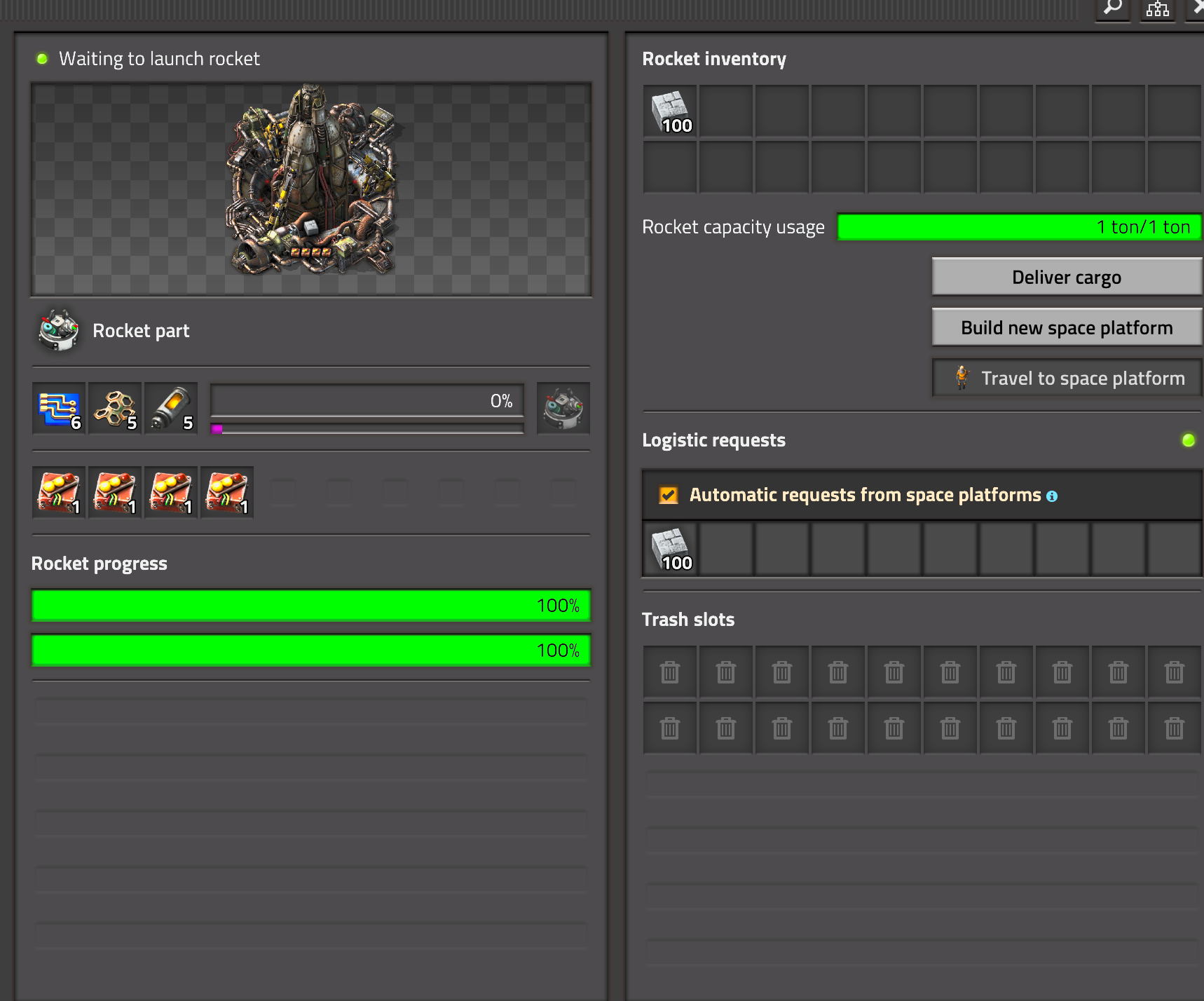This screenshot has height=1001, width=1204.
Task: Click the processing unit ingredient icon
Action: click(x=59, y=408)
